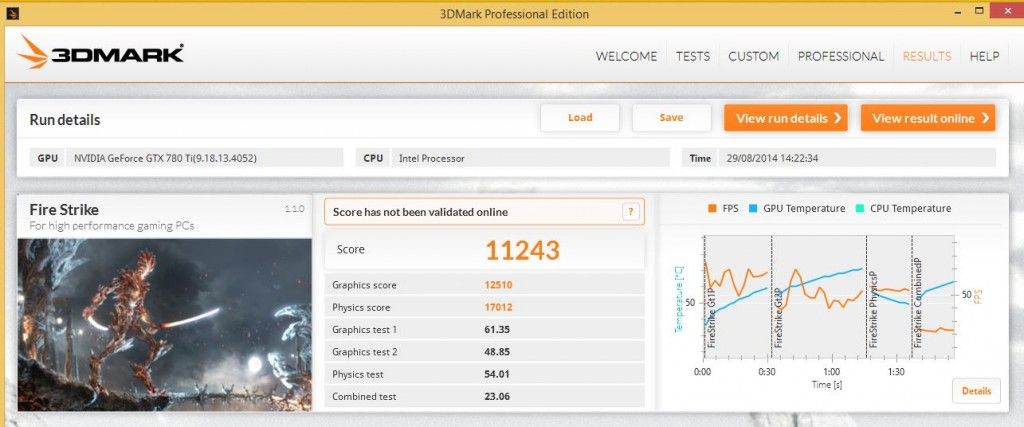
Task: Click the app icon in title bar
Action: [x=12, y=12]
